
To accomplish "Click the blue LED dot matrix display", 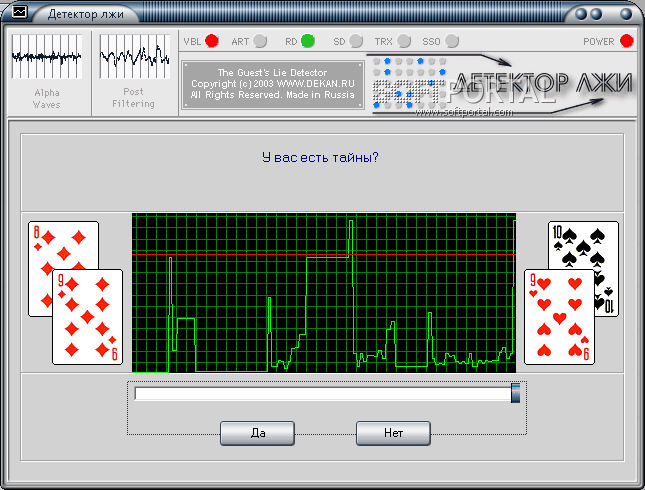I will (x=409, y=84).
